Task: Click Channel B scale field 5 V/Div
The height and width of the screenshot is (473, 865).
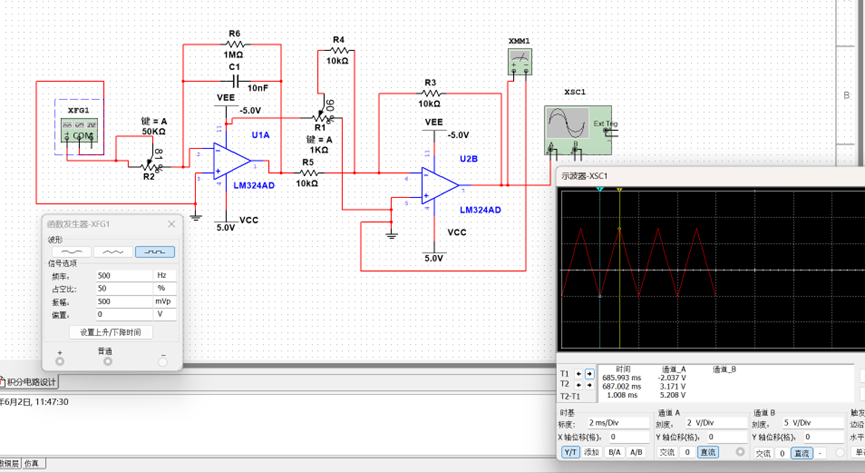Action: 813,423
